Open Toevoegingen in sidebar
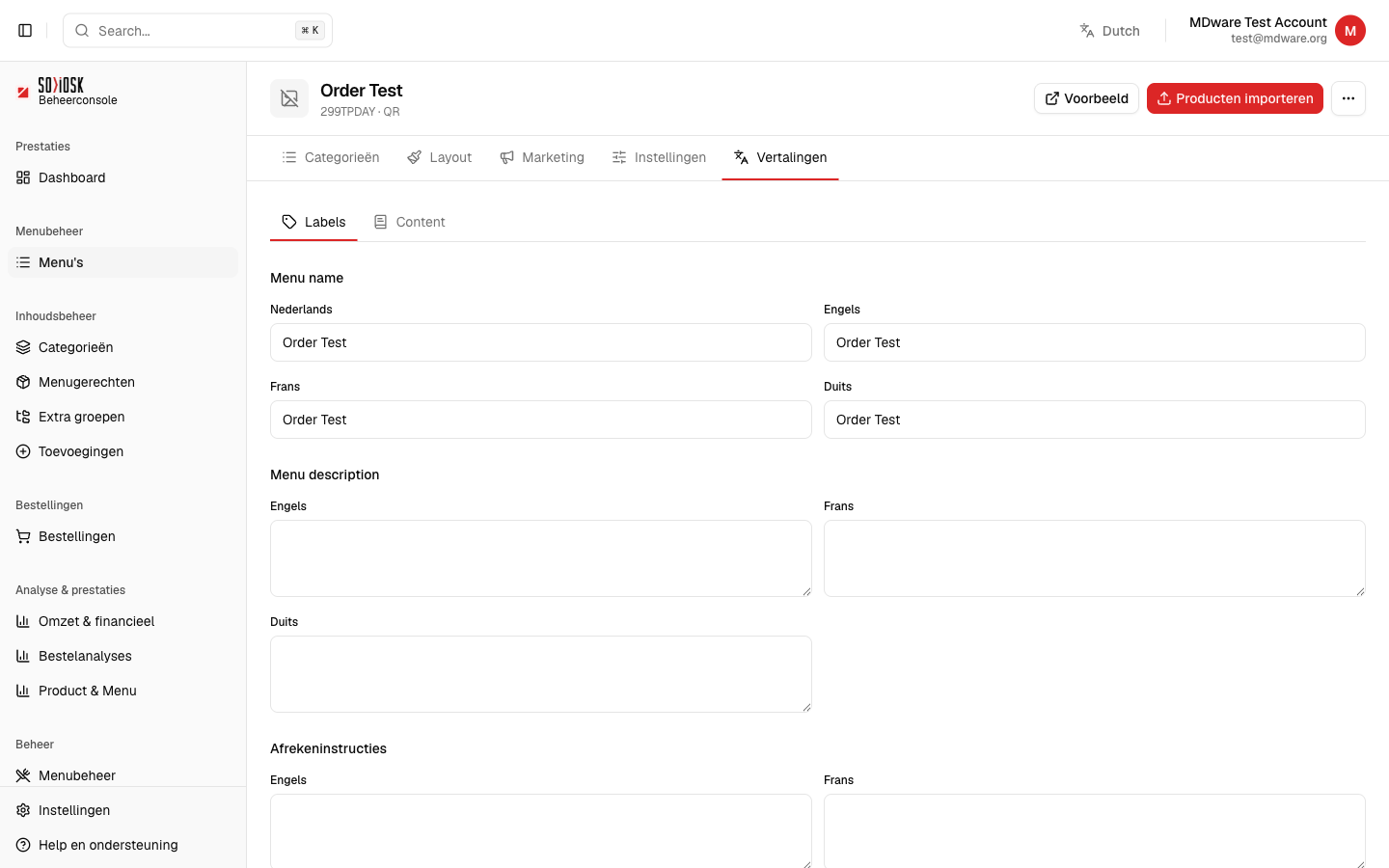1389x868 pixels. [x=123, y=451]
